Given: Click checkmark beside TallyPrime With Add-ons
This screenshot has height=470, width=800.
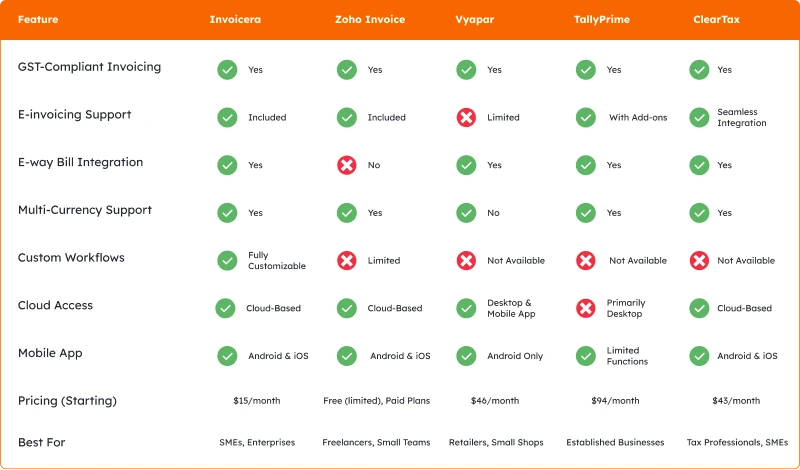Looking at the screenshot, I should point(586,117).
